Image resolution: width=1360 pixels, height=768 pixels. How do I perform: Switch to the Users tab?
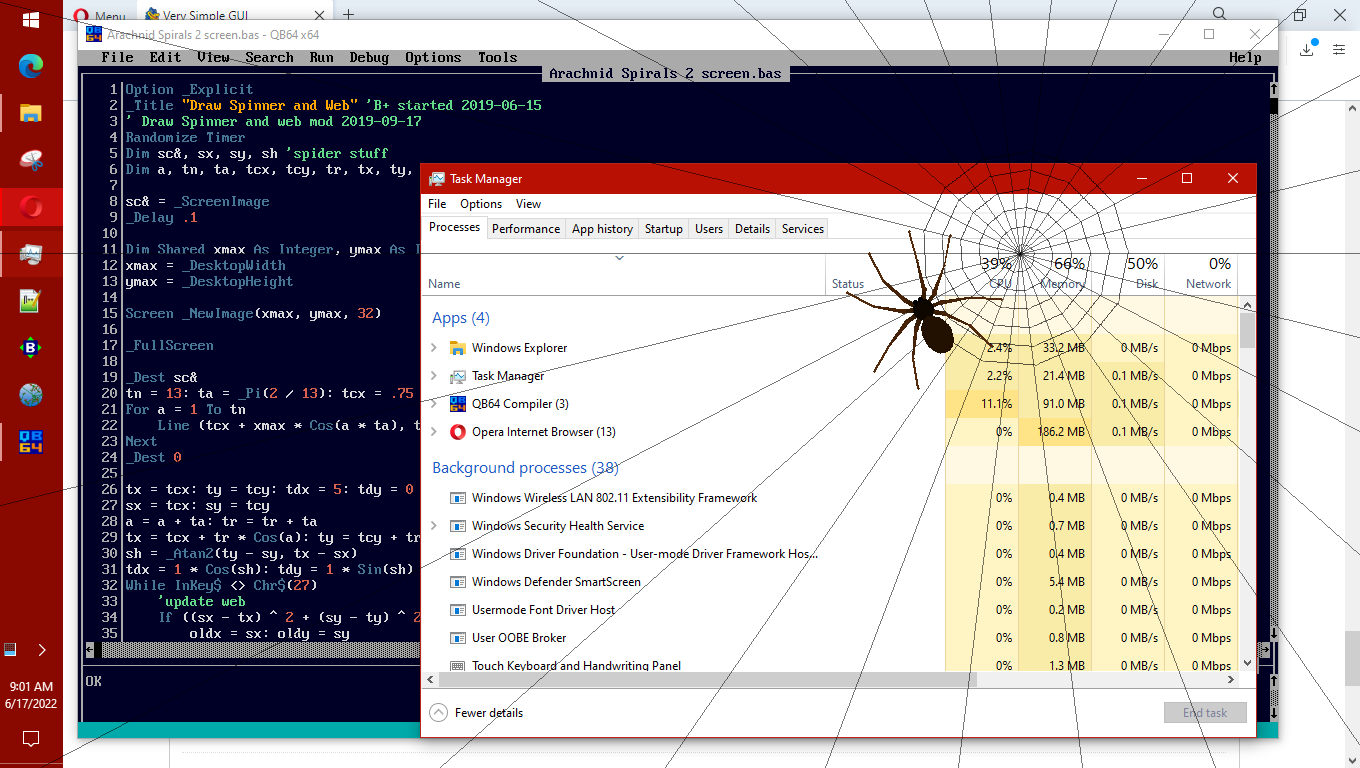[x=709, y=229]
